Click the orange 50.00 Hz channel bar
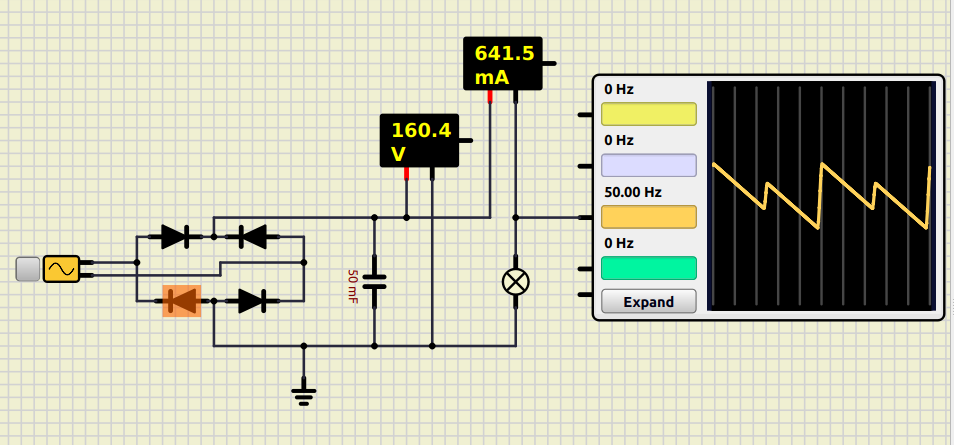The image size is (954, 445). [x=648, y=217]
